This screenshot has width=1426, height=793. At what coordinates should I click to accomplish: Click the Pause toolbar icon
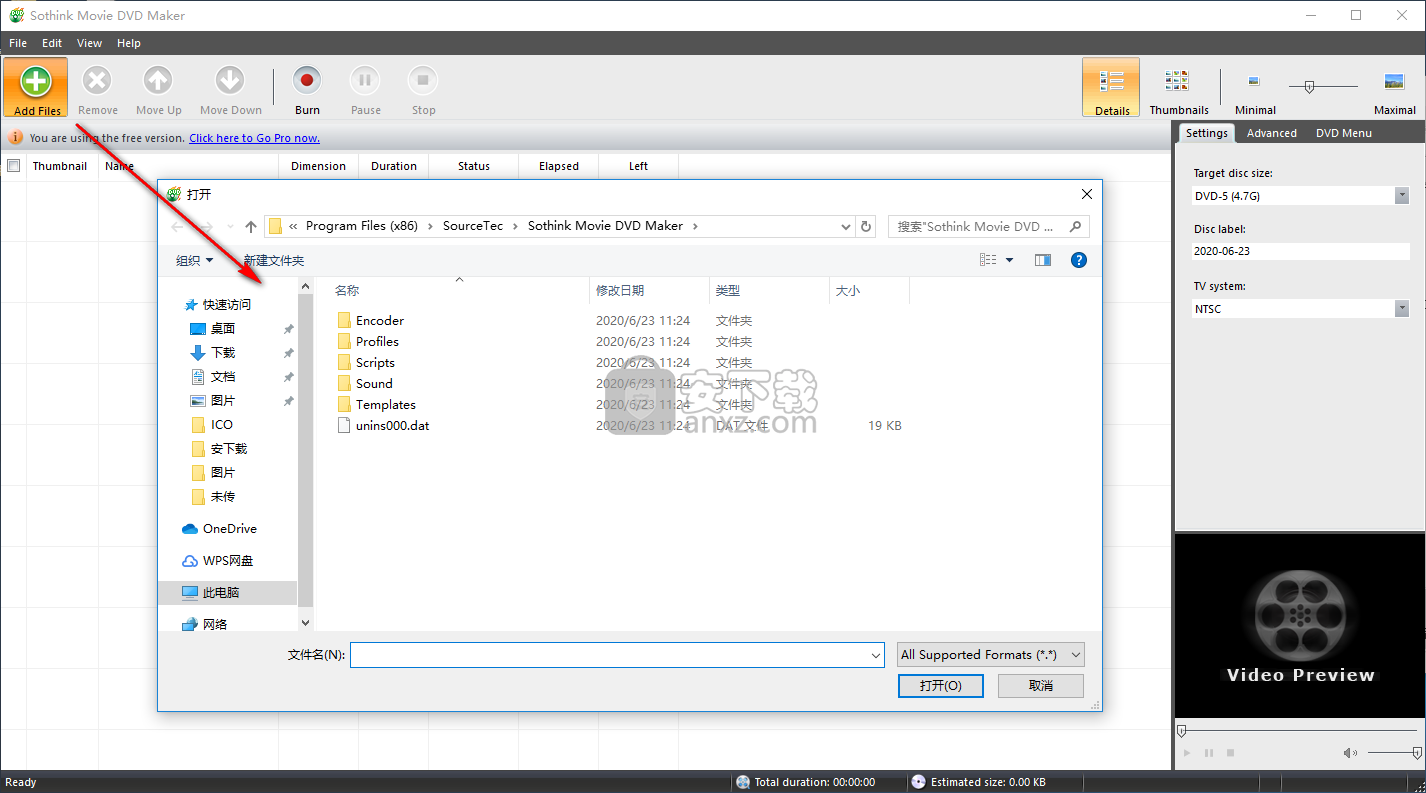pyautogui.click(x=365, y=80)
